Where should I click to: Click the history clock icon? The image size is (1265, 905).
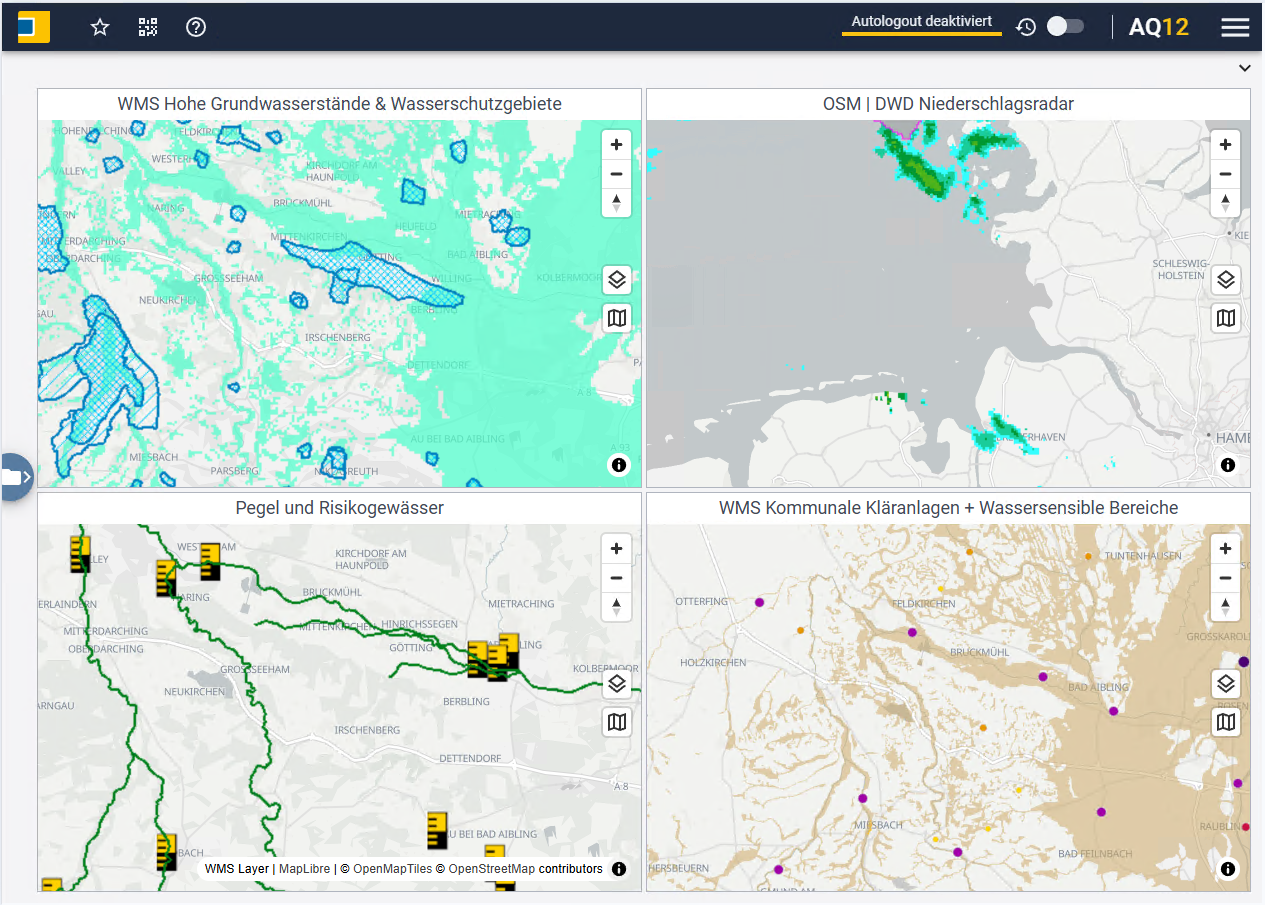click(1026, 27)
